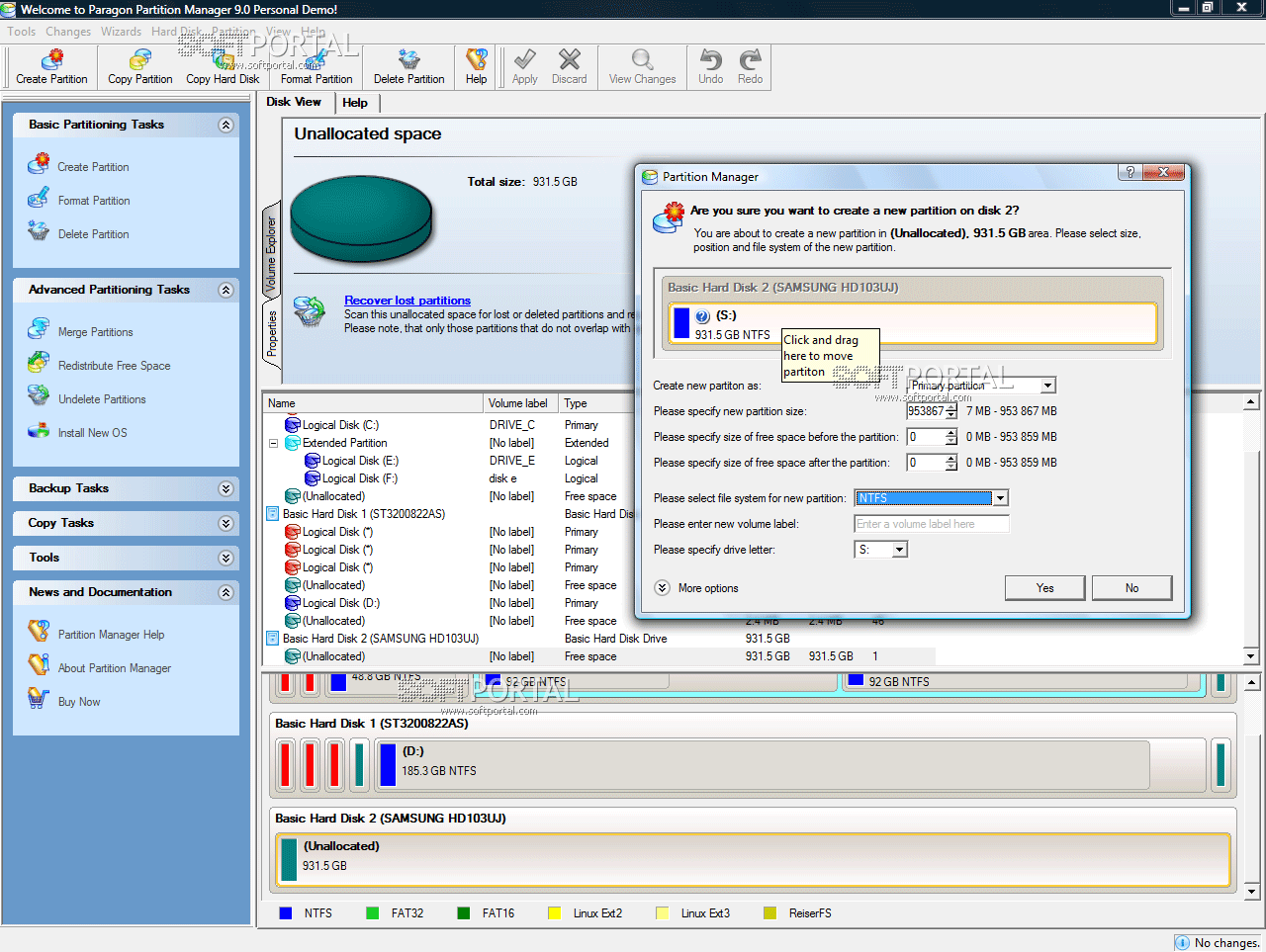Open Partition Manager Help in the sidebar
The height and width of the screenshot is (952, 1266).
111,635
